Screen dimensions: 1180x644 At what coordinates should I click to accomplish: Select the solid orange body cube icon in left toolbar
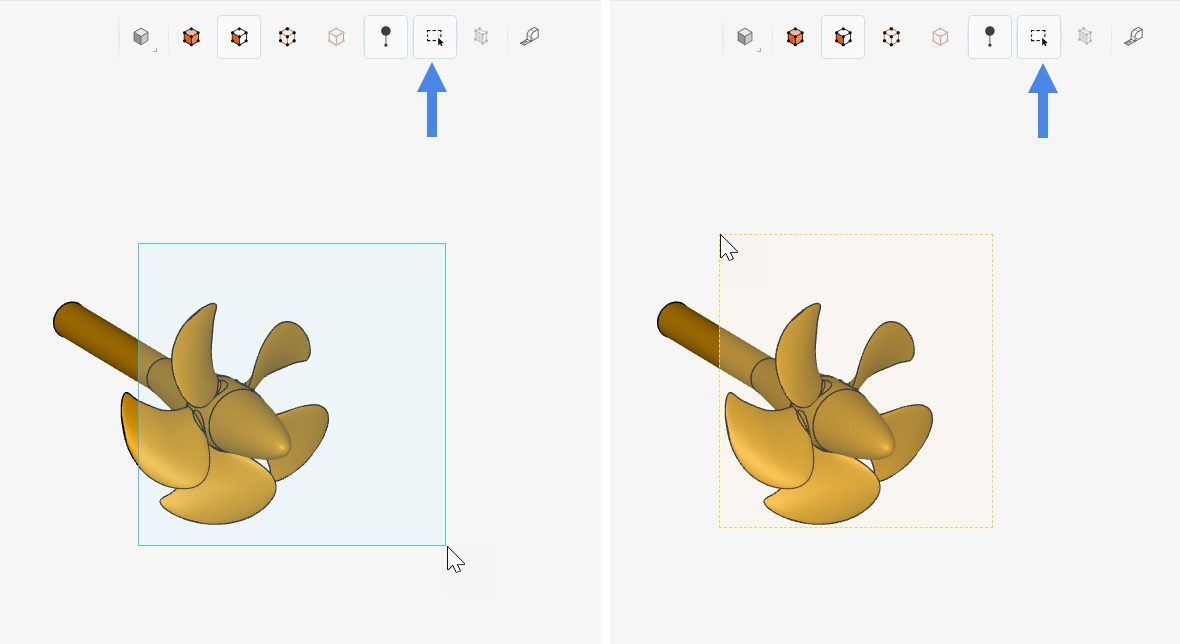coord(191,37)
